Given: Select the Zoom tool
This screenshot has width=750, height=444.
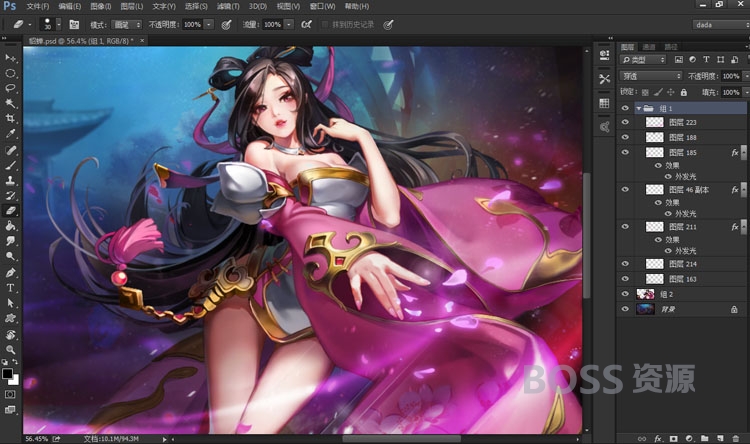Looking at the screenshot, I should (10, 350).
